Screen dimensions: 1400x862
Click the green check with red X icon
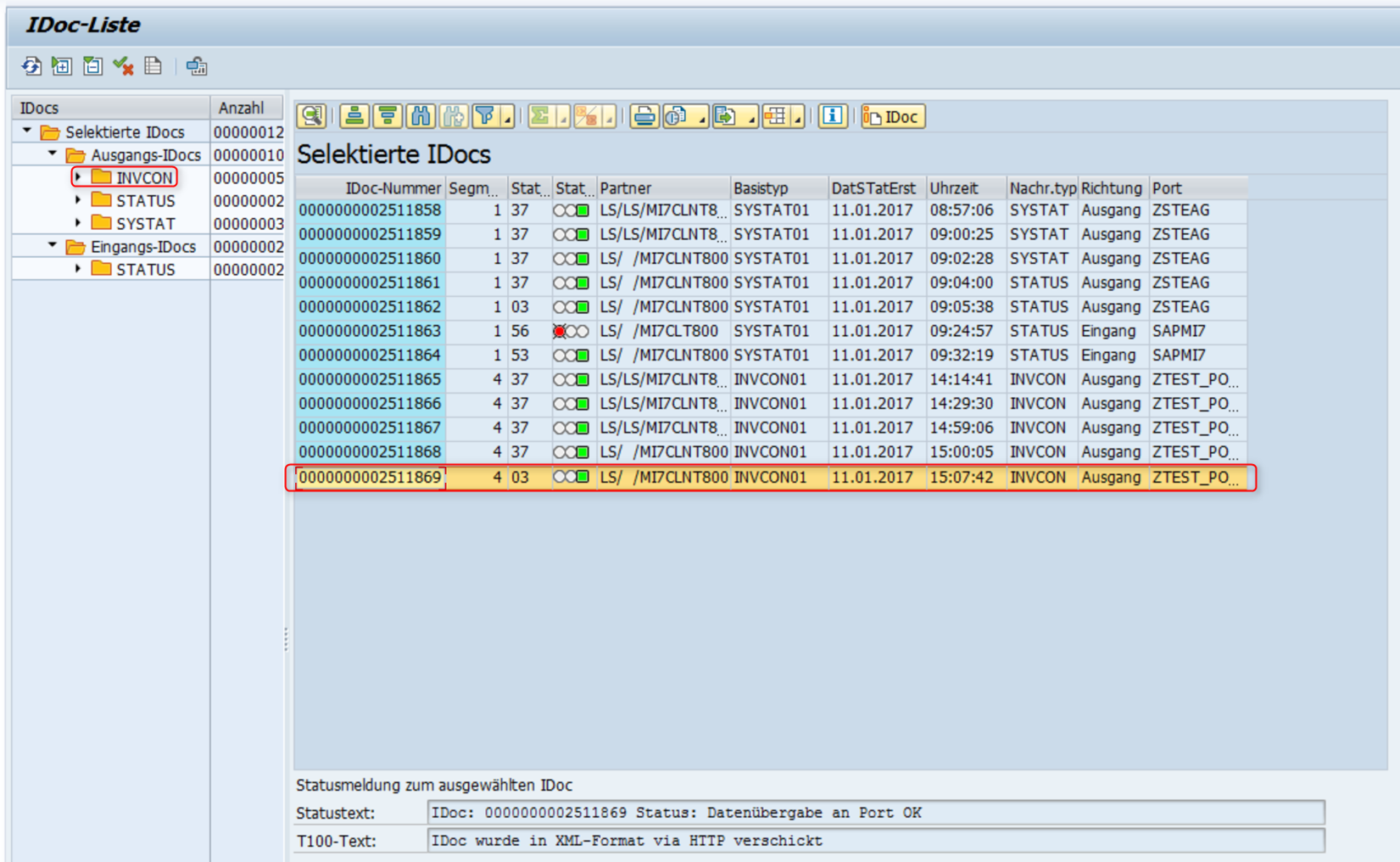click(x=123, y=66)
